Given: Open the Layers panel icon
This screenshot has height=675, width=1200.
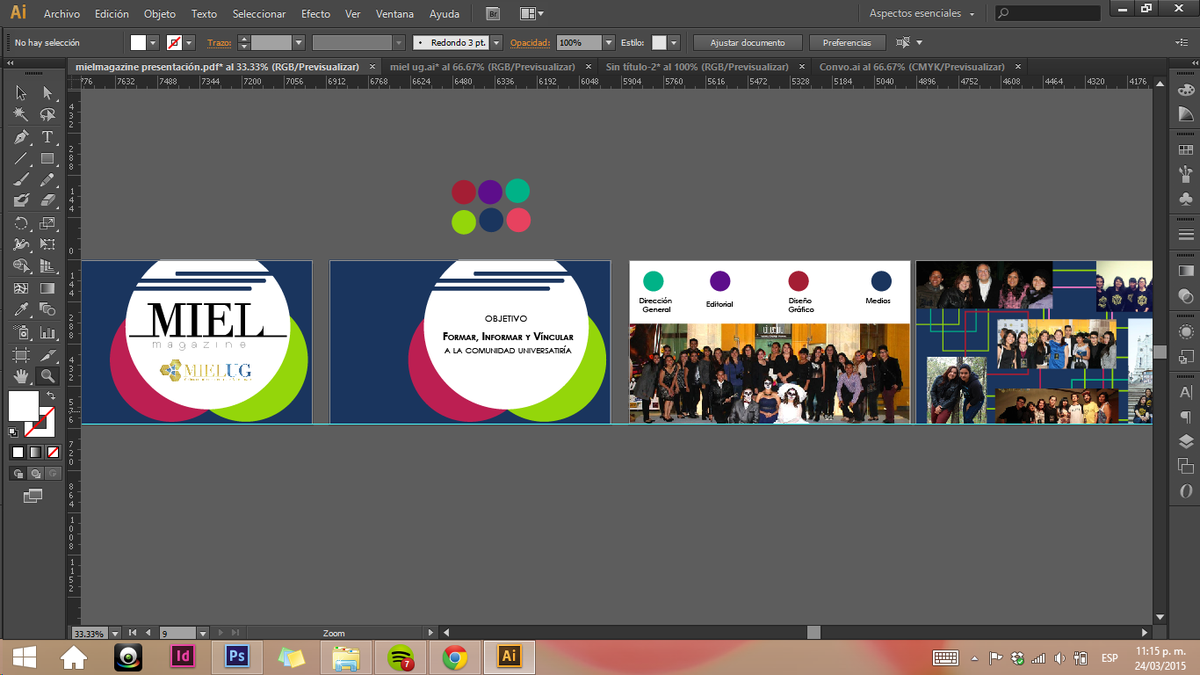Looking at the screenshot, I should [1186, 441].
